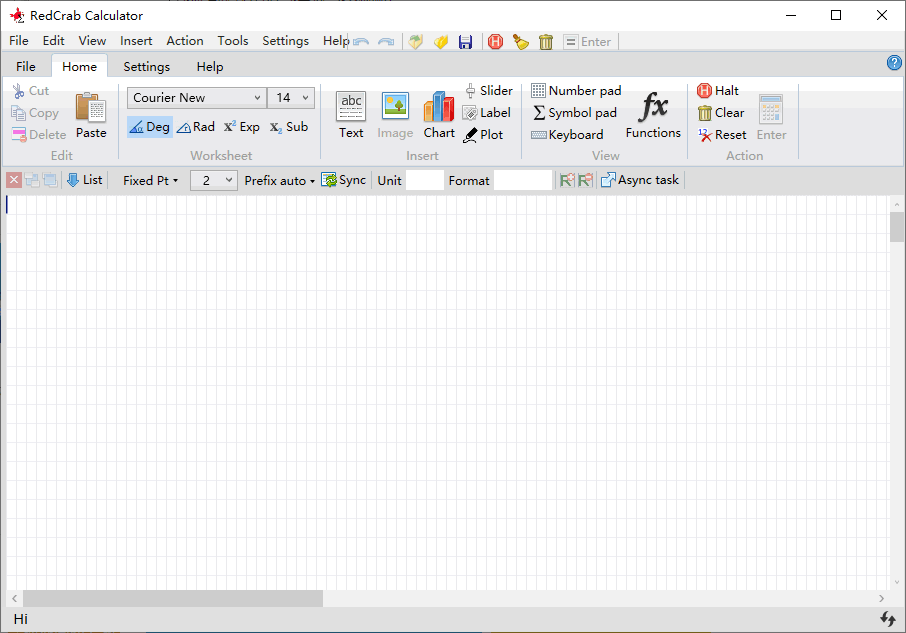Insert a Chart into the worksheet
This screenshot has height=633, width=906.
(x=439, y=115)
